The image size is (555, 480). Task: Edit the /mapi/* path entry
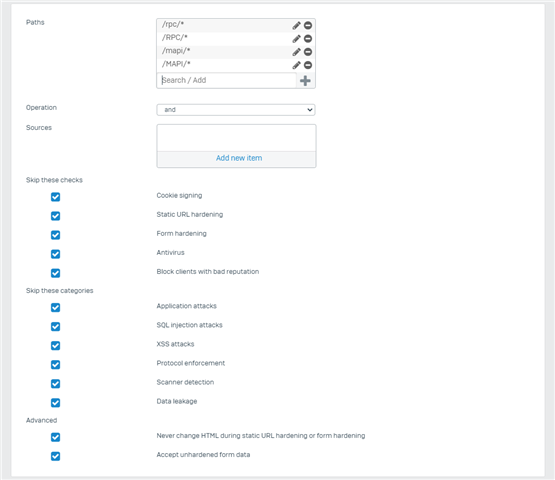(x=296, y=52)
